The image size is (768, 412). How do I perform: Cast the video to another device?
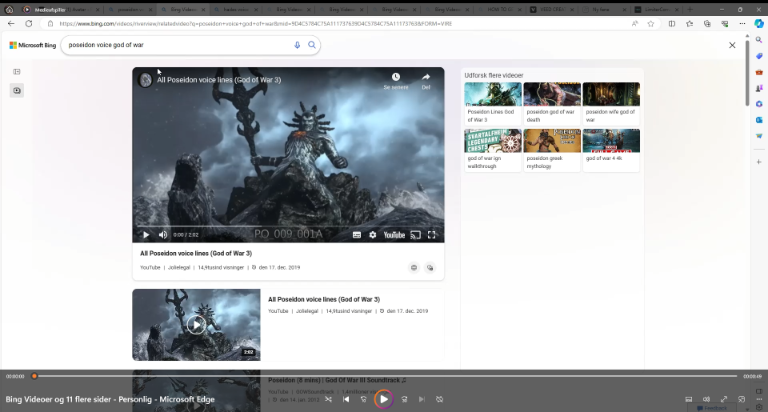(x=416, y=235)
